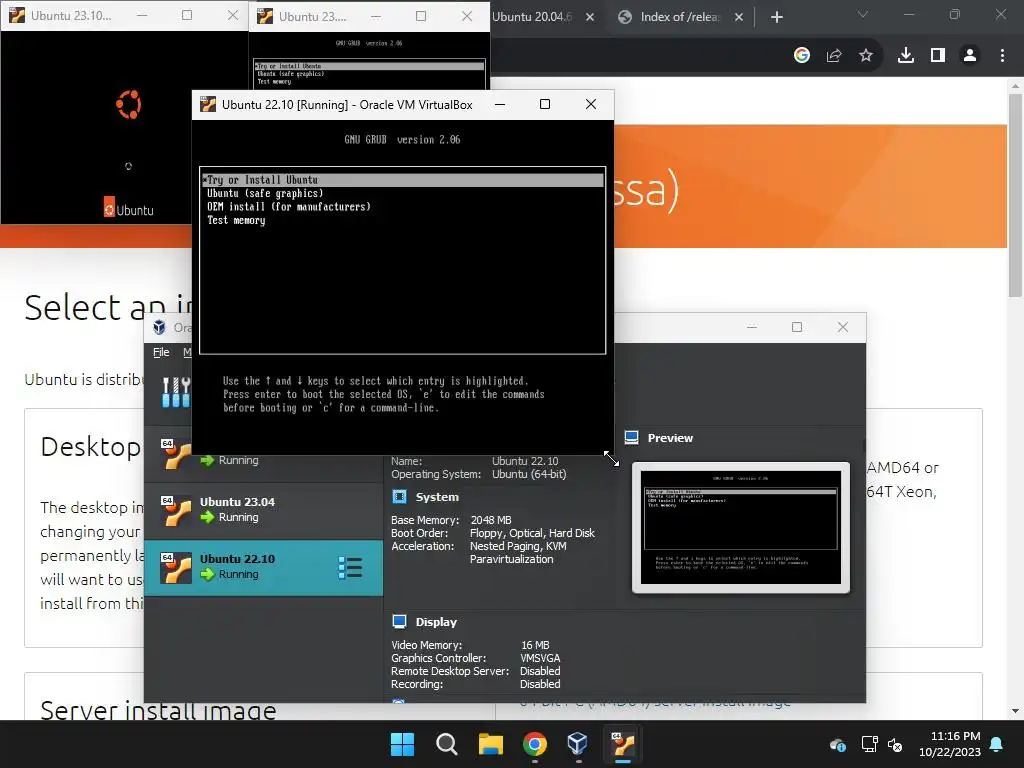The height and width of the screenshot is (768, 1024).
Task: Open Windows taskbar Search
Action: click(447, 744)
